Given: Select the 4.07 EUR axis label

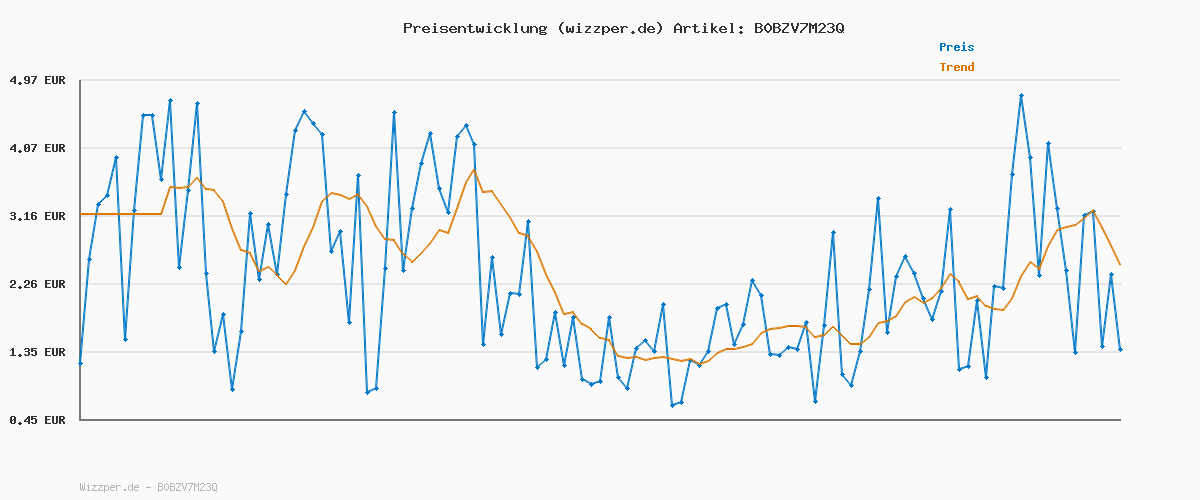Looking at the screenshot, I should (37, 148).
